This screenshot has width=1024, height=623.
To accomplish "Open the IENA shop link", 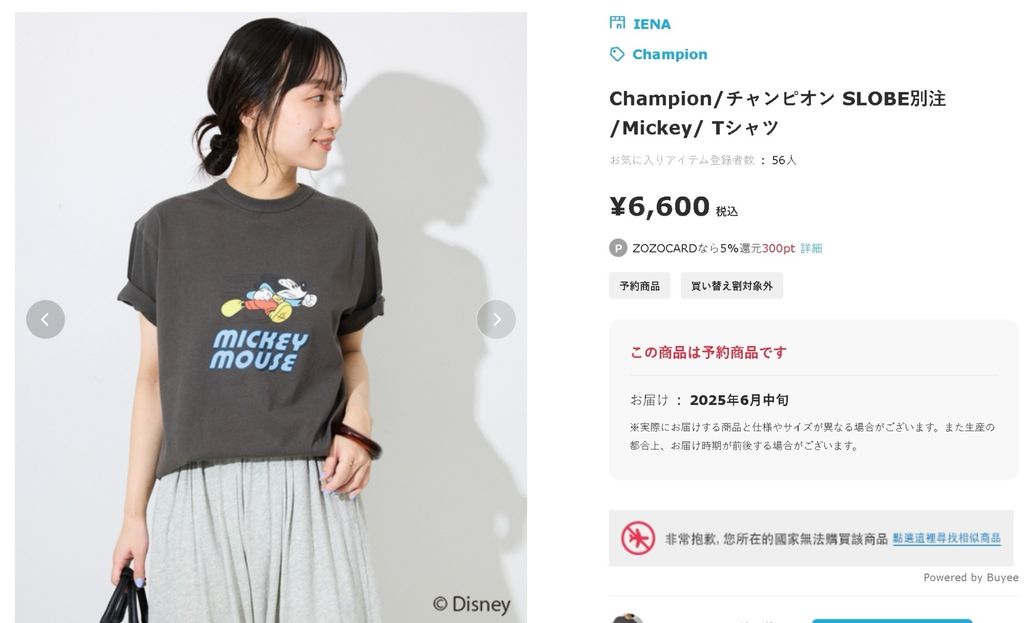I will [x=652, y=24].
